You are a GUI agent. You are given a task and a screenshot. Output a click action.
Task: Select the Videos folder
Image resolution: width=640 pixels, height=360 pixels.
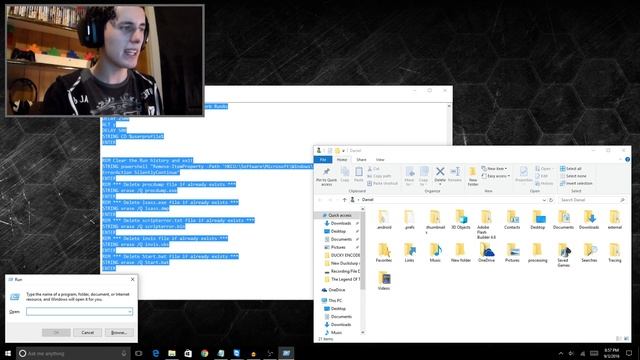click(x=384, y=281)
